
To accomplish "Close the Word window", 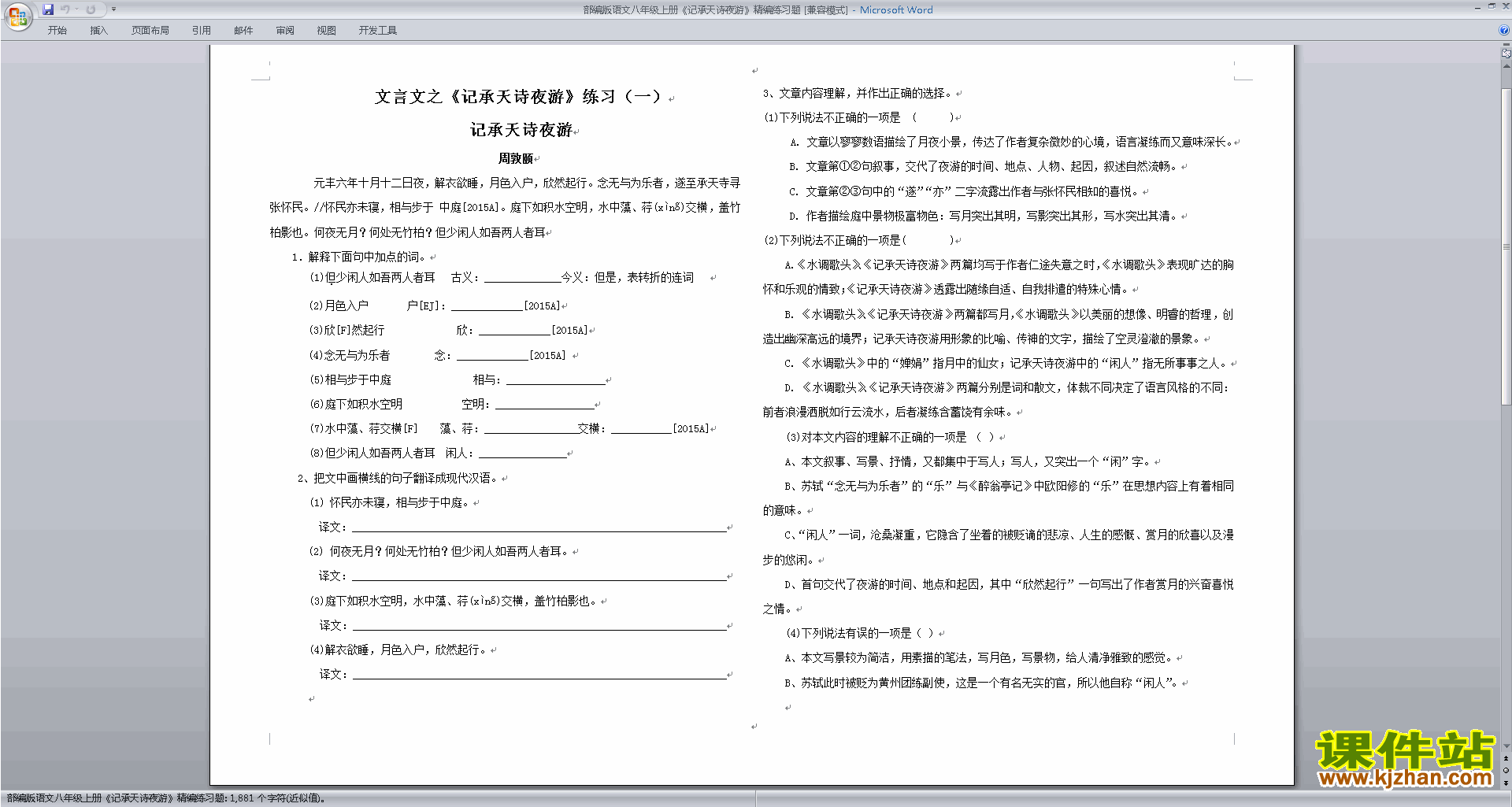I will (x=1505, y=6).
